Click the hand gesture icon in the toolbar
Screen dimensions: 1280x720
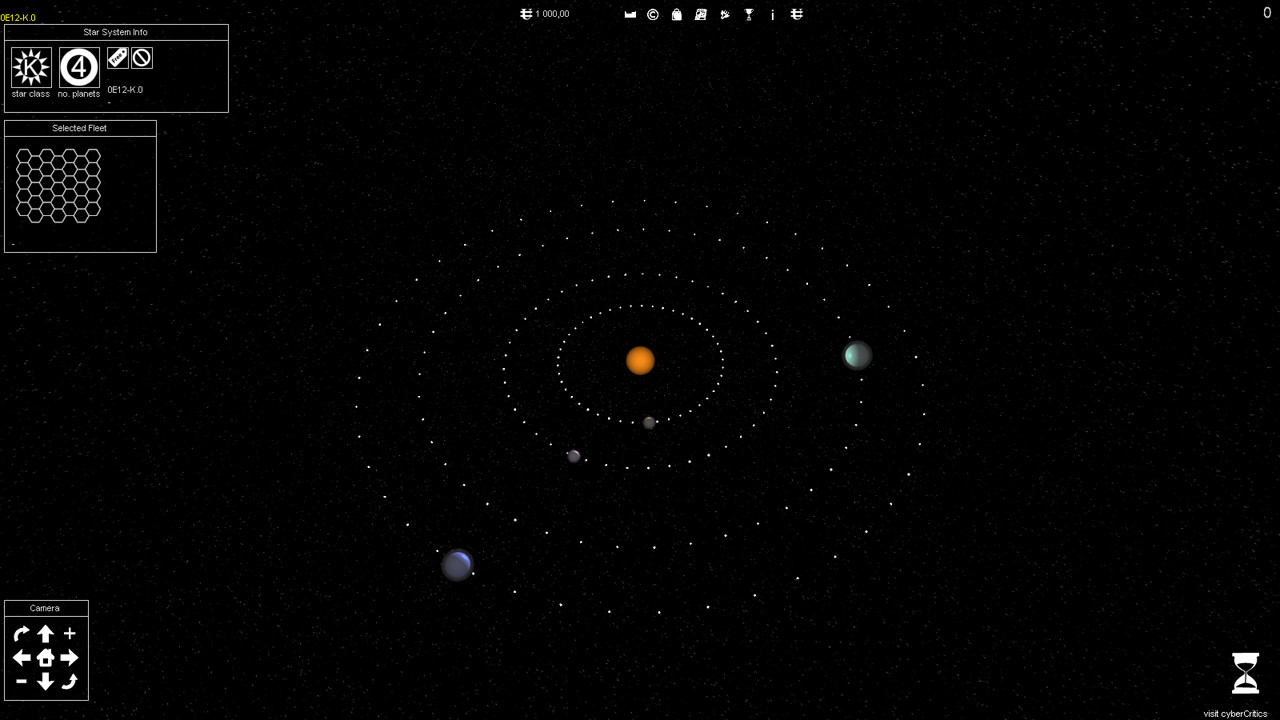[x=725, y=14]
